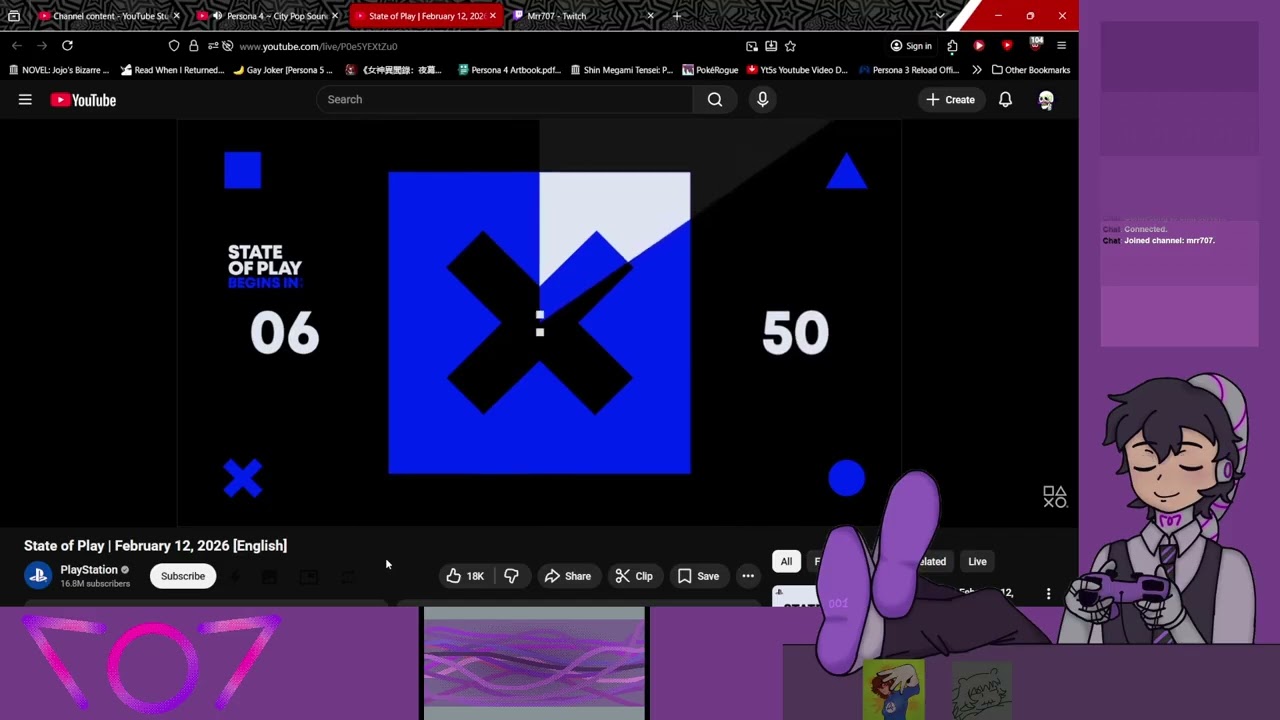Click the State of Play countdown video player
This screenshot has width=1280, height=720.
click(x=540, y=322)
